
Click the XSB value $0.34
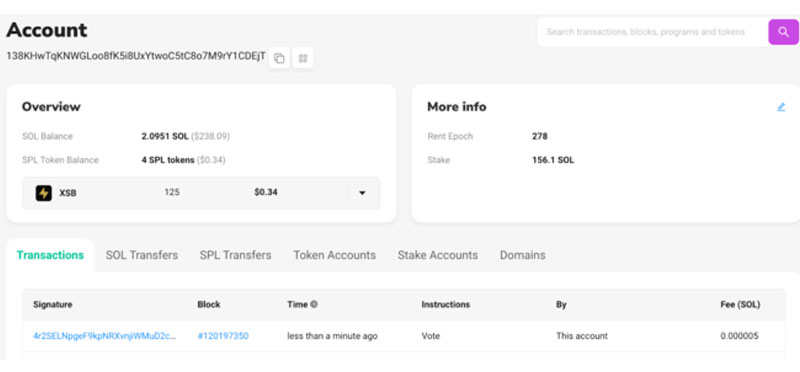click(x=266, y=192)
